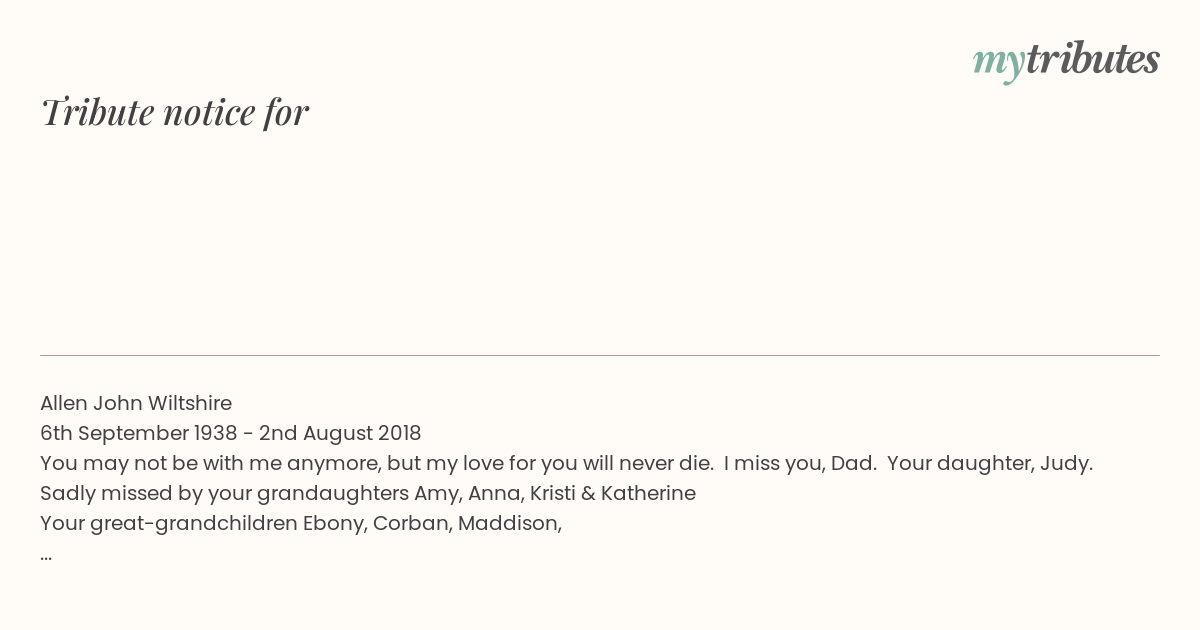1200x630 pixels.
Task: Click the green "my" part of the logo
Action: point(998,64)
